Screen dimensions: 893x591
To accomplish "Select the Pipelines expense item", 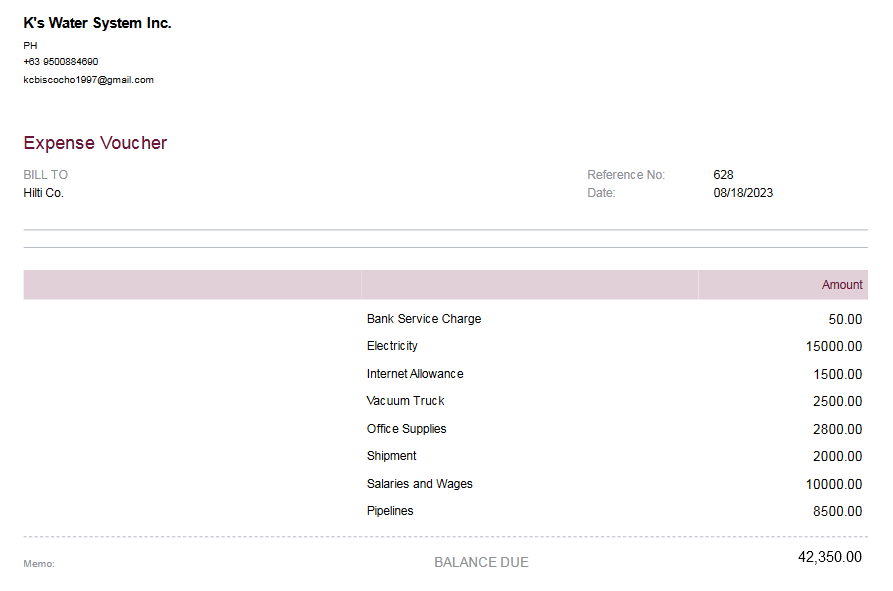I will pos(390,511).
